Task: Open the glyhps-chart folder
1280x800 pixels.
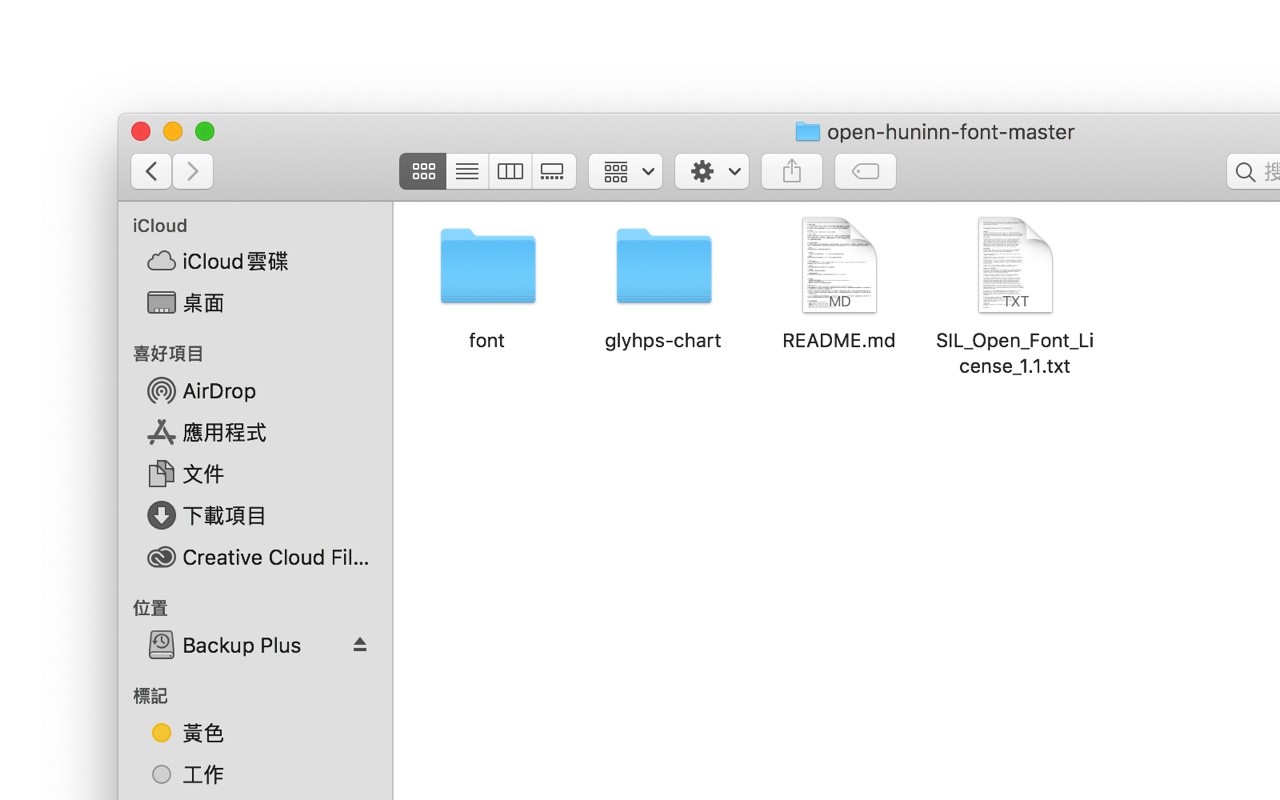Action: click(x=663, y=268)
